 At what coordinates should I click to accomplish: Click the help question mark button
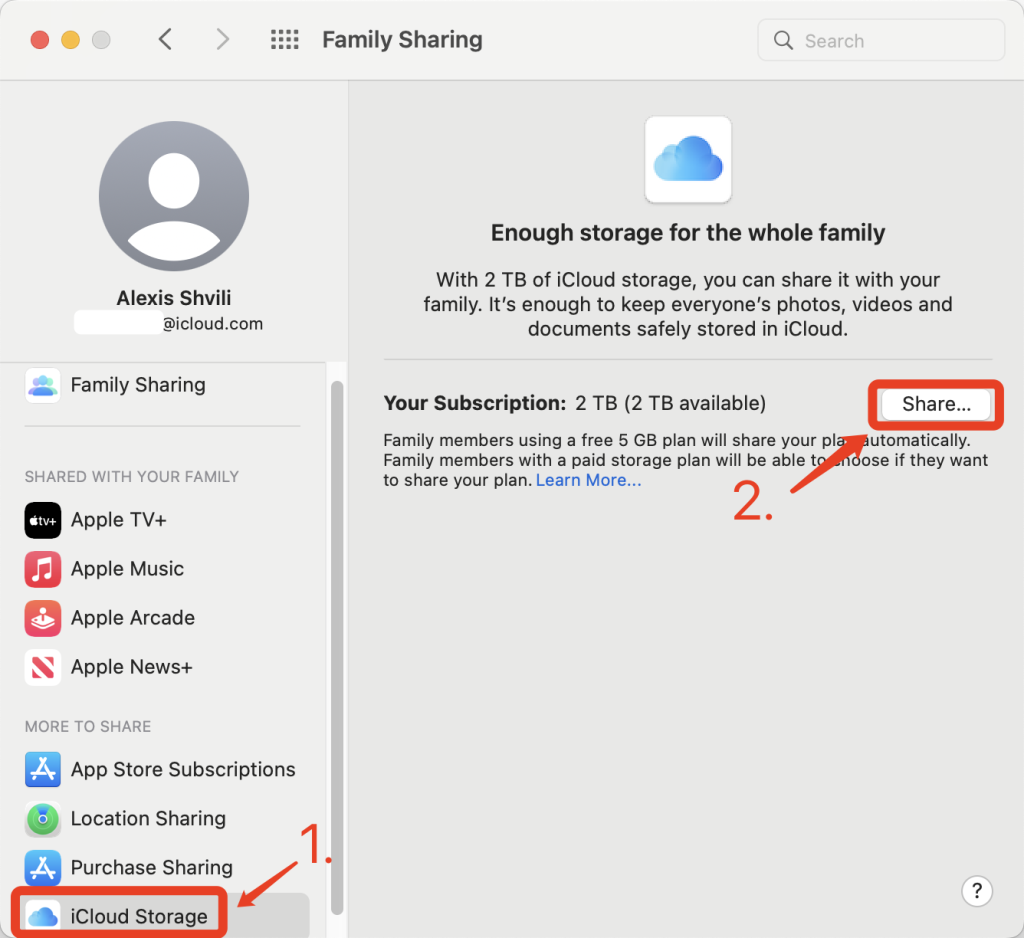point(976,890)
